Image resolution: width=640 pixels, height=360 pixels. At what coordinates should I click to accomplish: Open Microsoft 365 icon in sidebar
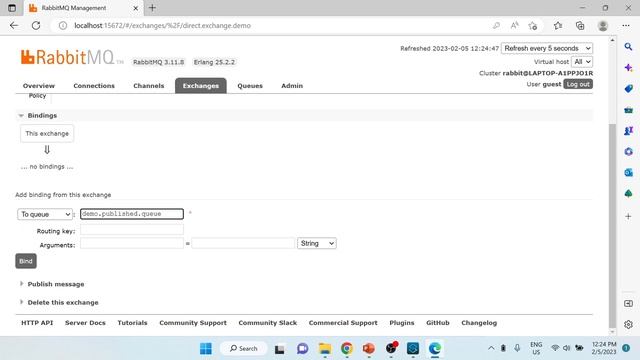(628, 152)
